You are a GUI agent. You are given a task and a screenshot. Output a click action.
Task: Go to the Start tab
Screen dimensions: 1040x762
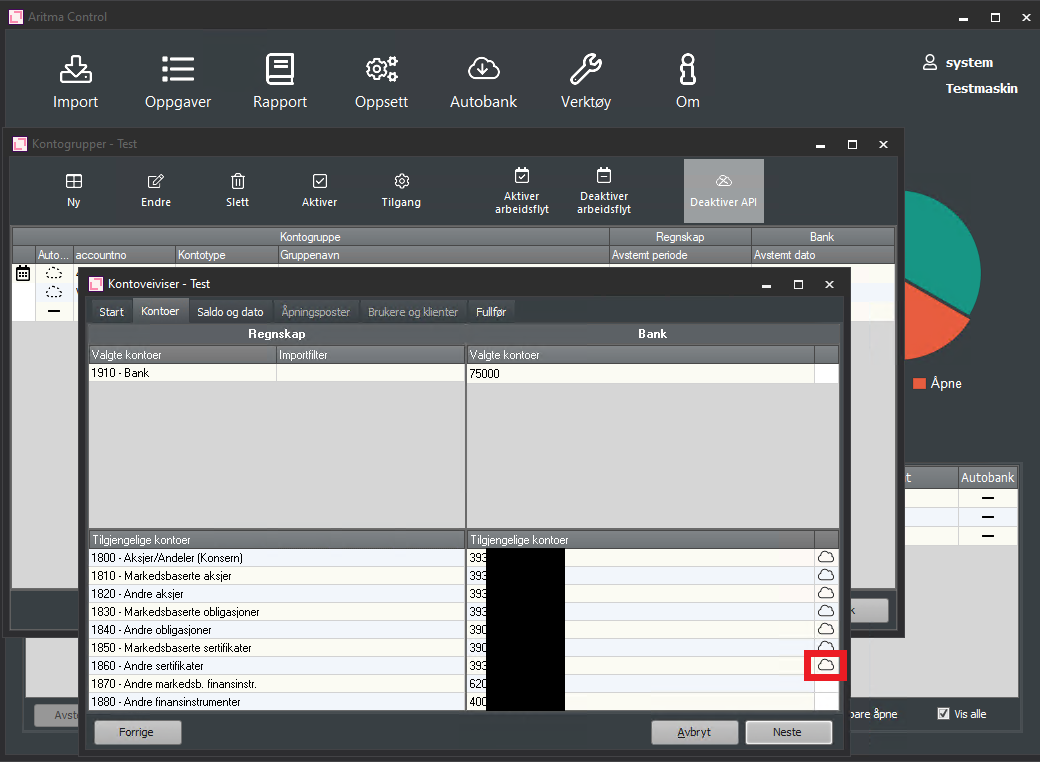tap(111, 312)
